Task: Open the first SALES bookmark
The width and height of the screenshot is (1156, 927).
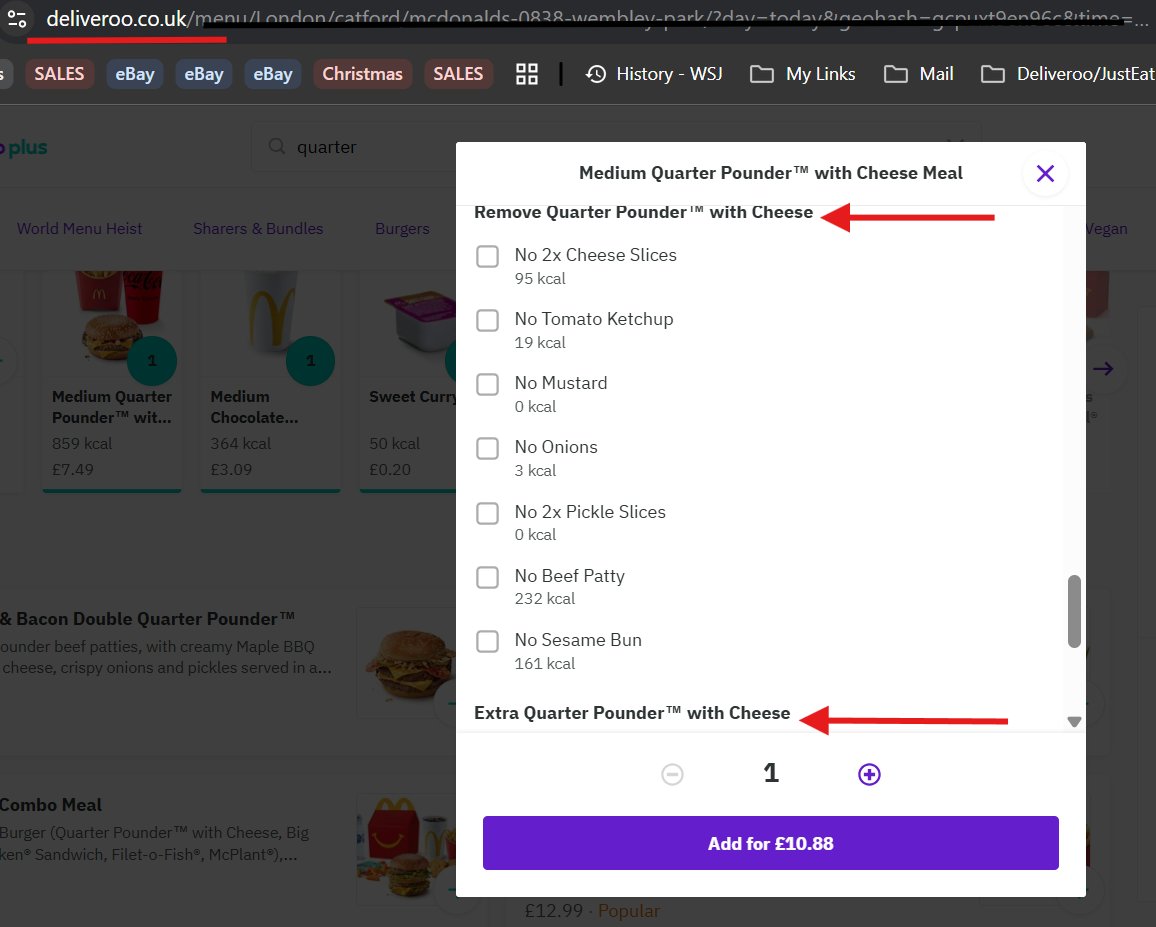Action: (59, 74)
